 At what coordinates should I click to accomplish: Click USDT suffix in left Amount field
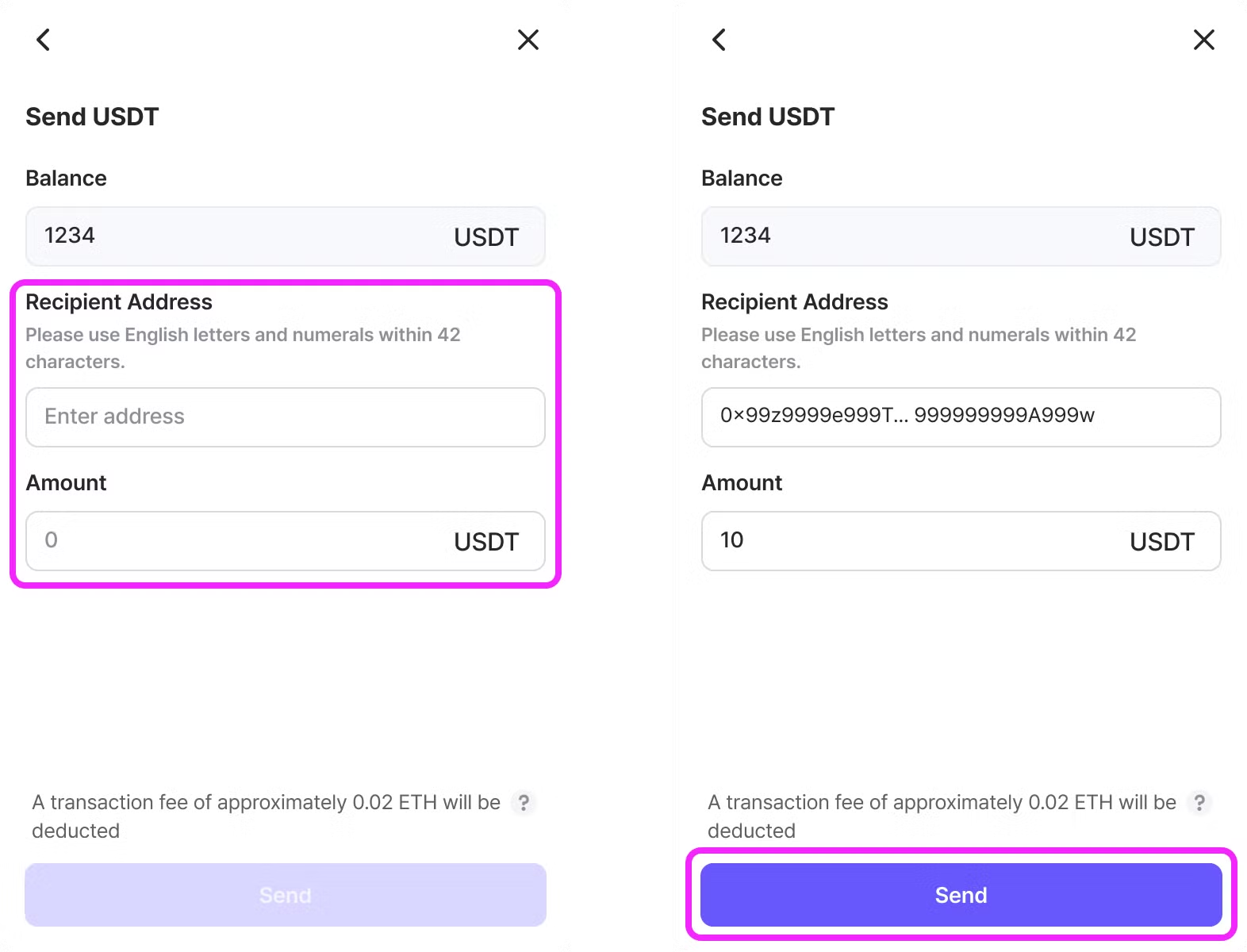pos(486,542)
